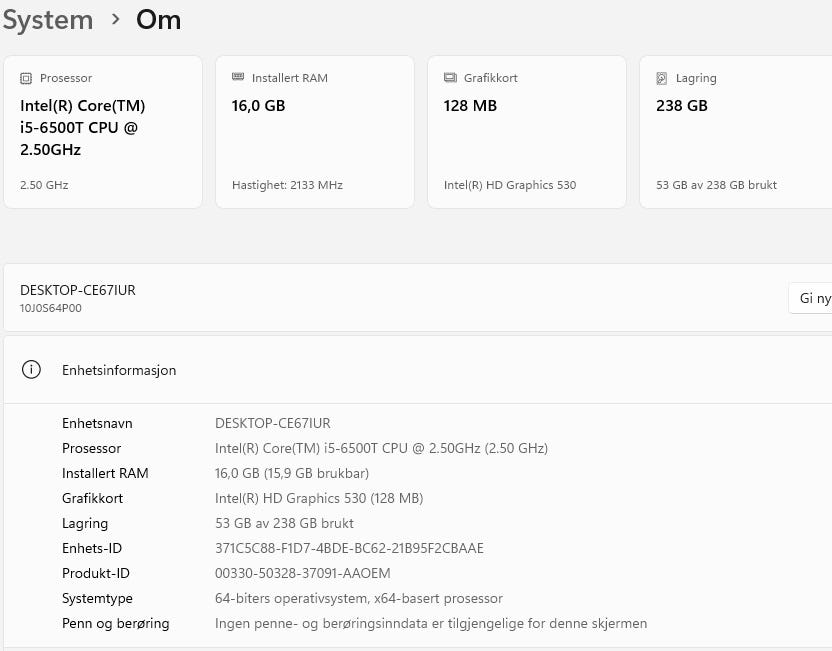
Task: Click the Om page title
Action: coord(158,20)
